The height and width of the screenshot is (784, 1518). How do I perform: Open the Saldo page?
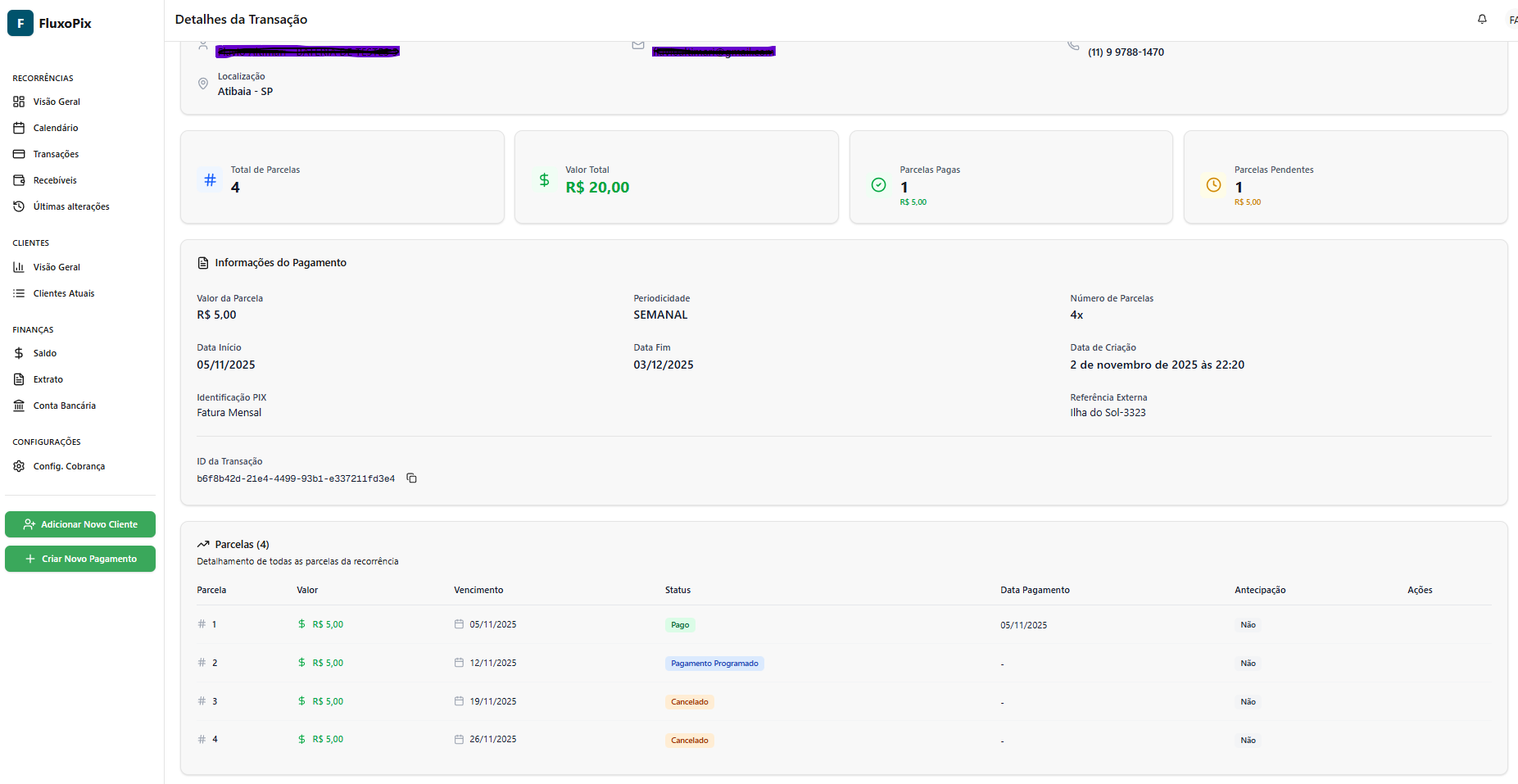pyautogui.click(x=45, y=353)
